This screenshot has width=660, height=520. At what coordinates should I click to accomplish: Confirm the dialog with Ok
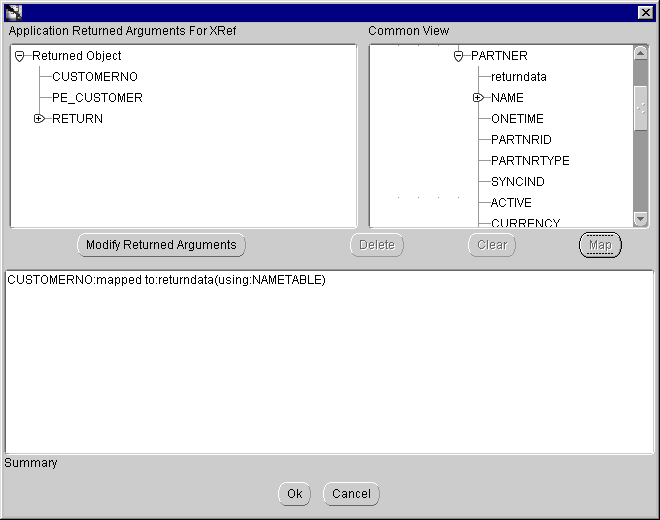click(x=294, y=493)
